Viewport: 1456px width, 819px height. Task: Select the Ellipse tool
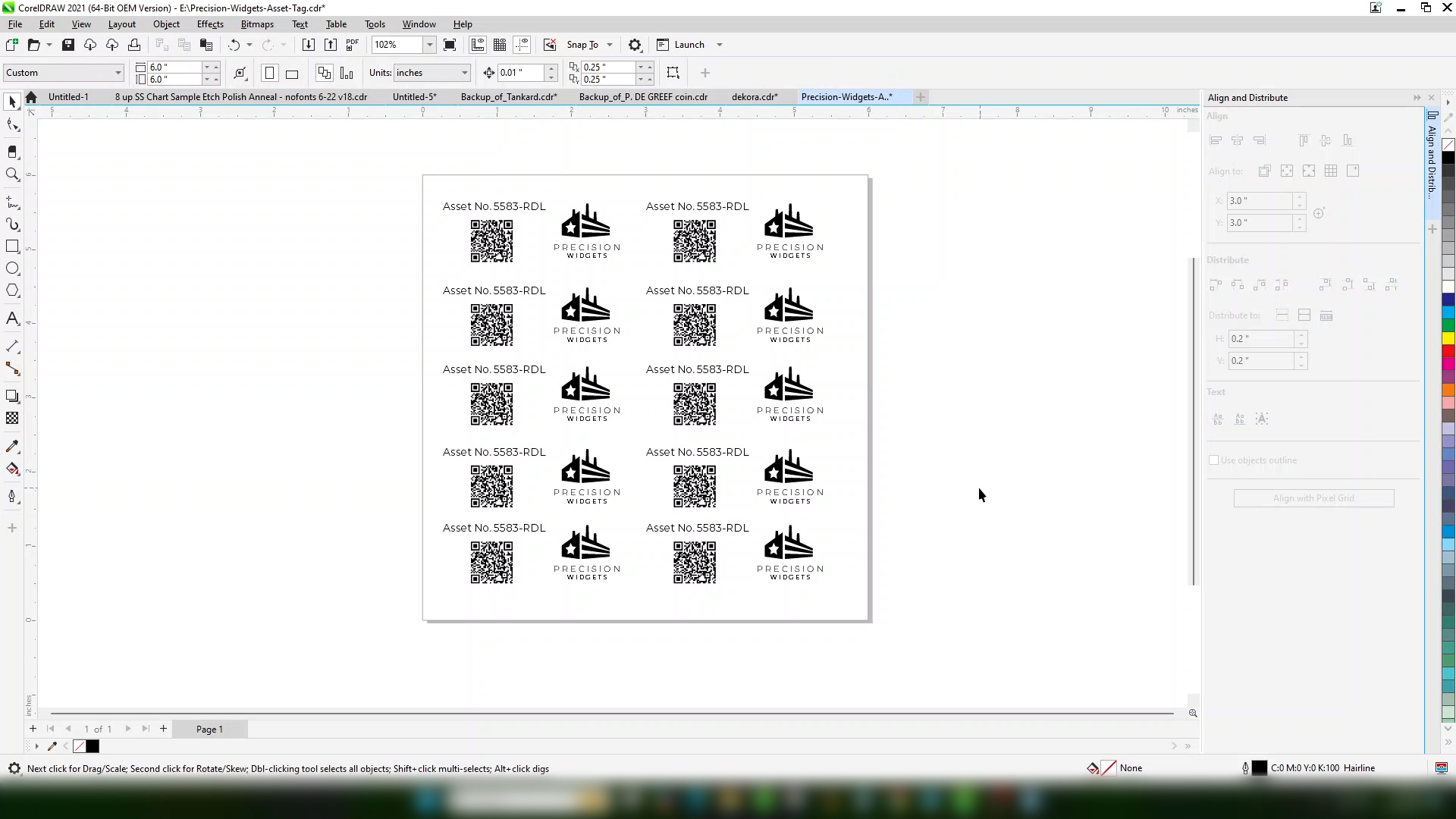point(12,268)
